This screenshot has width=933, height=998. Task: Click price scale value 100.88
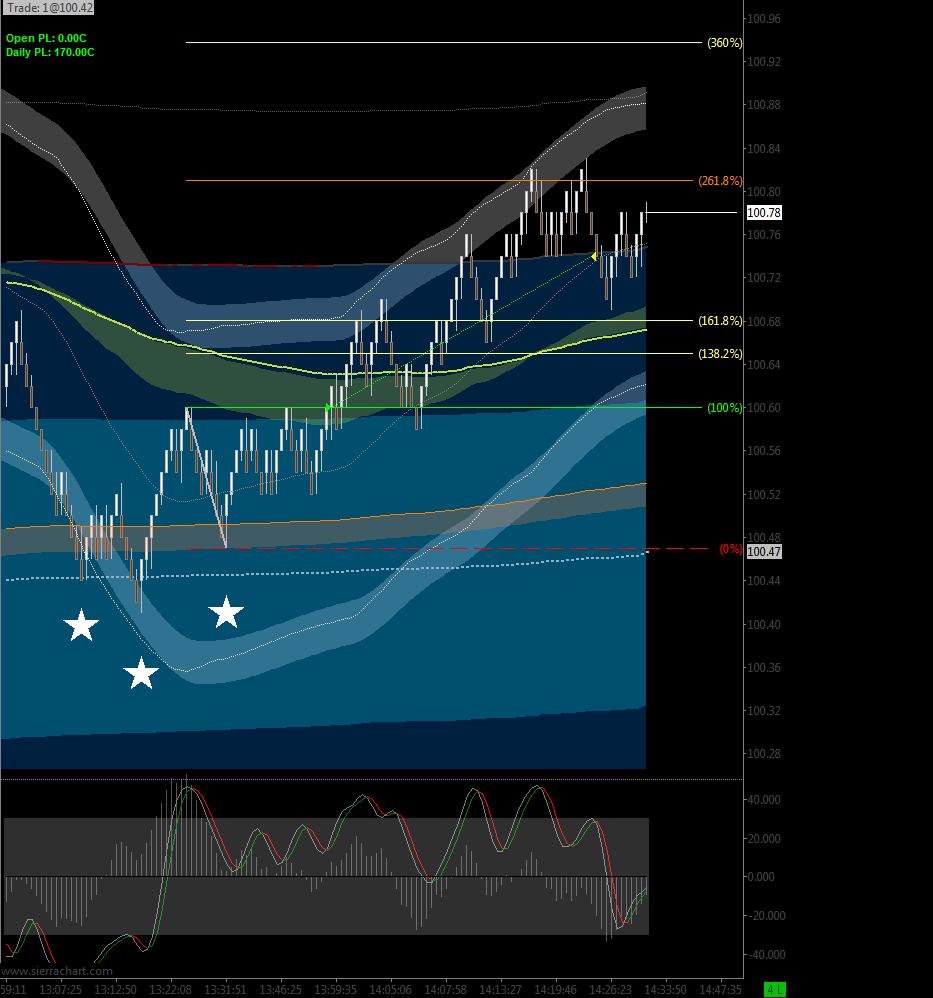coord(764,105)
